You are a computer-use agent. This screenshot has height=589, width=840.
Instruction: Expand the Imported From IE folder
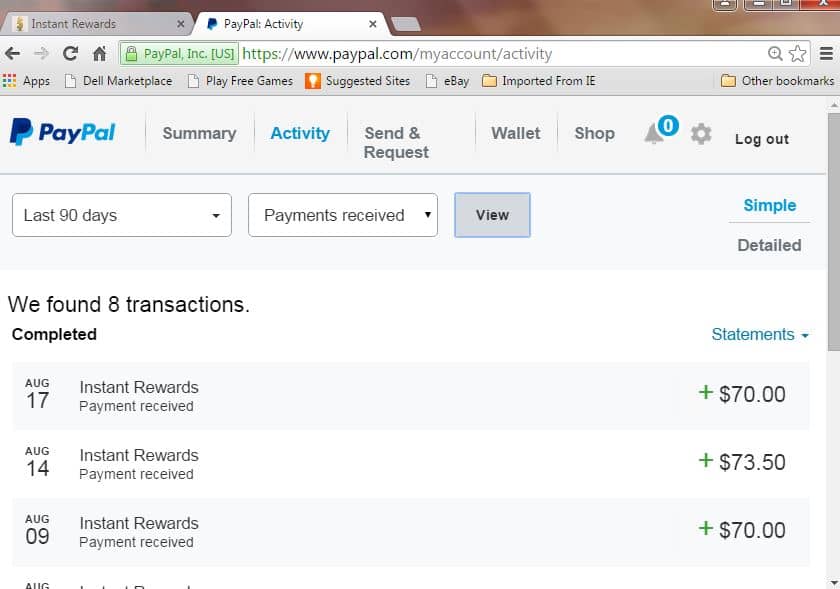(x=538, y=81)
